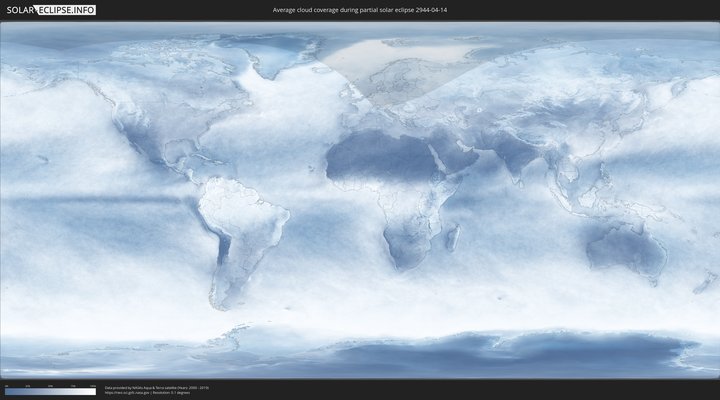
Task: Click the SOLARECLIPSE.INFO logo
Action: 49,10
